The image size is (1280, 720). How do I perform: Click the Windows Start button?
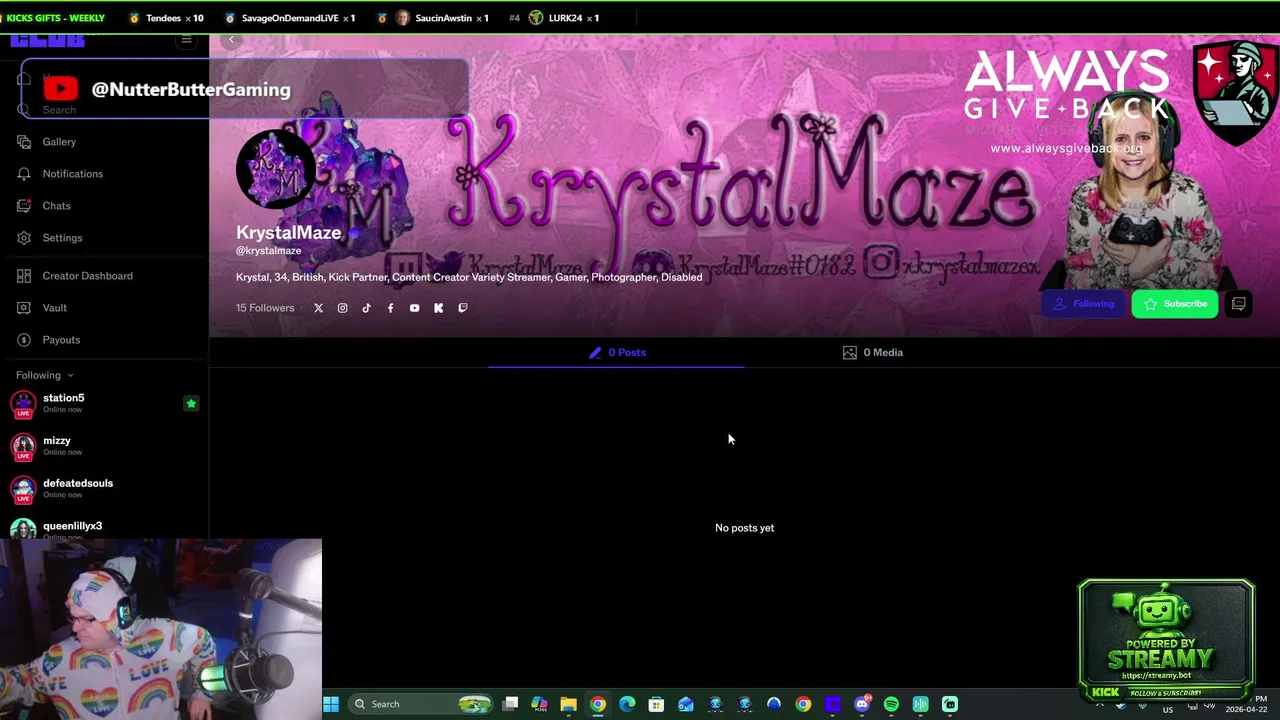[331, 704]
